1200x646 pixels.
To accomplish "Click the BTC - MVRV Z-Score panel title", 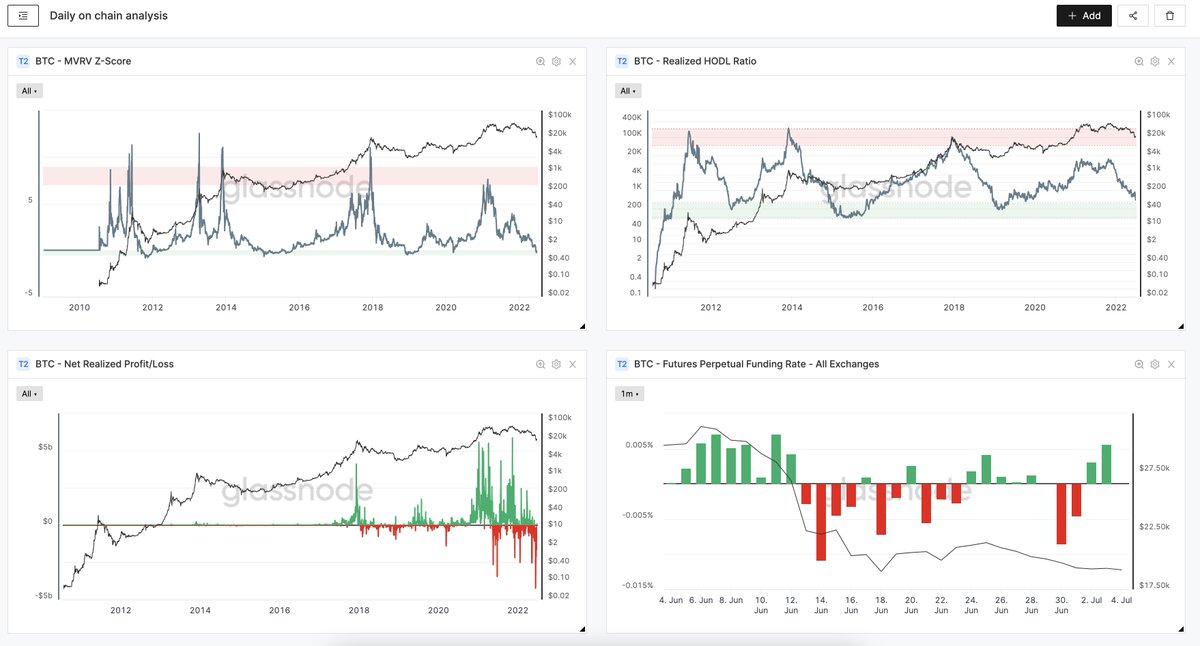I will [83, 61].
